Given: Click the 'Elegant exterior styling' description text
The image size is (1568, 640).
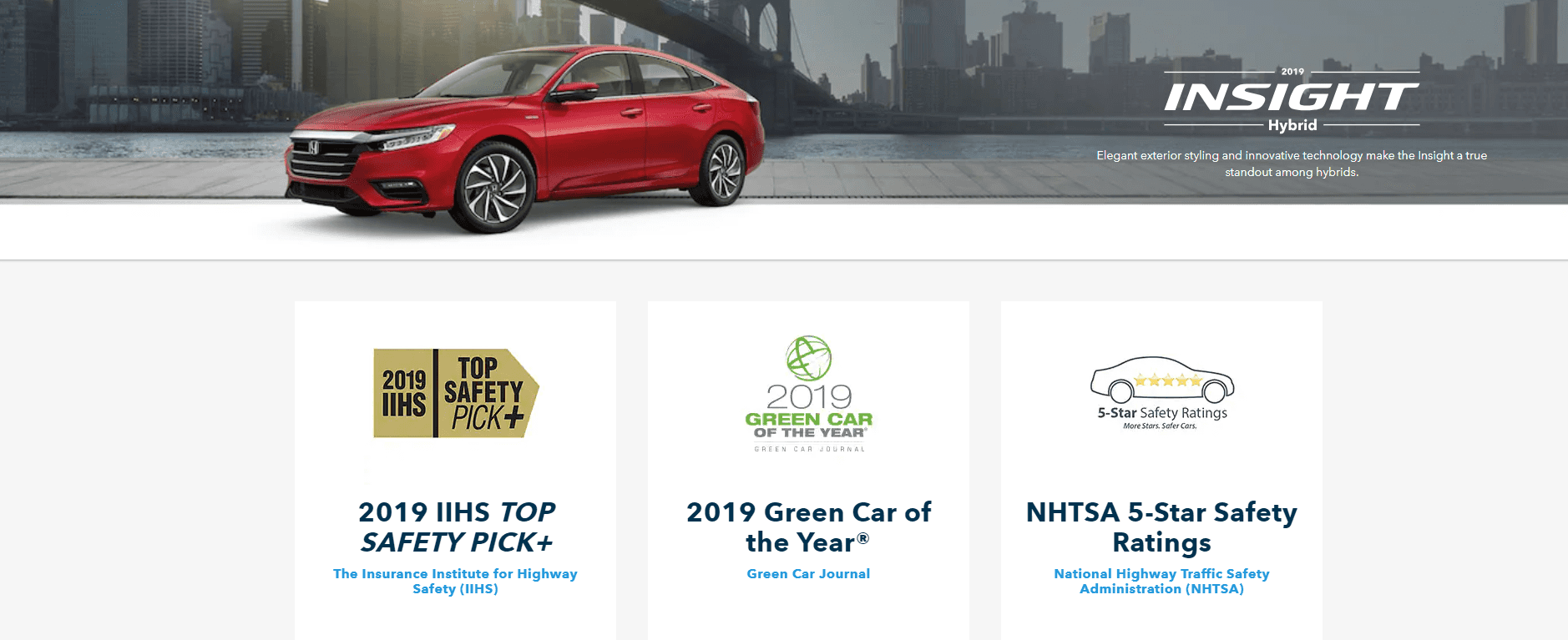Looking at the screenshot, I should click(1292, 164).
